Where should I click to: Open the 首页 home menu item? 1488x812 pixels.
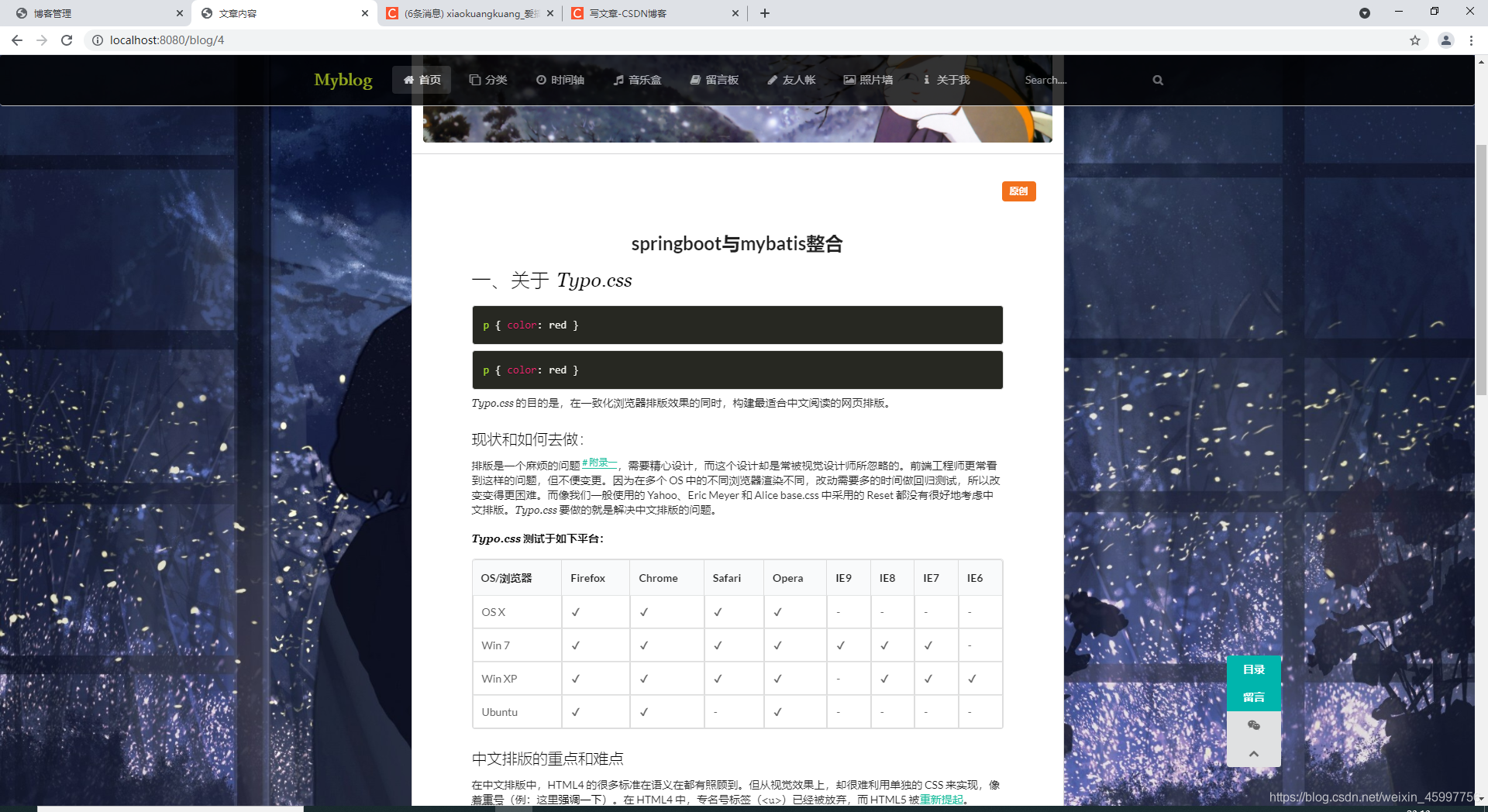[422, 80]
